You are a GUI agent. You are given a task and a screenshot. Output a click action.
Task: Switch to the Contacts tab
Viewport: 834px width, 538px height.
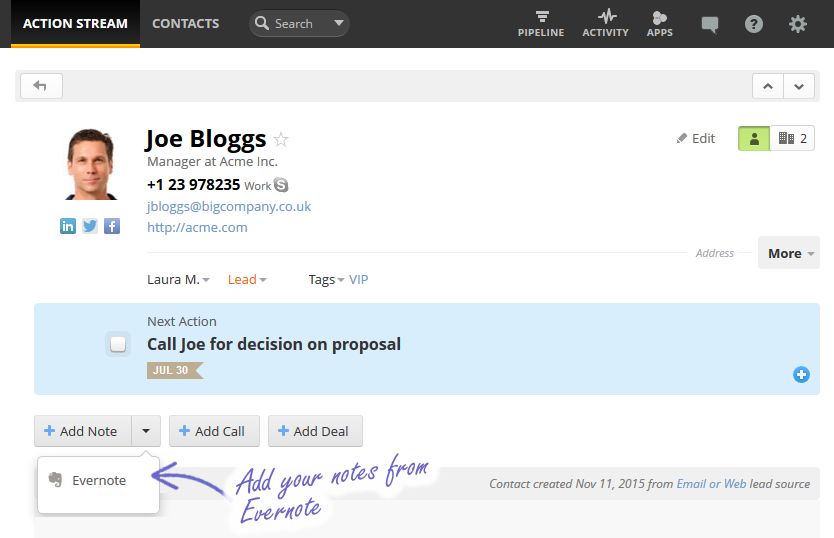[x=185, y=23]
